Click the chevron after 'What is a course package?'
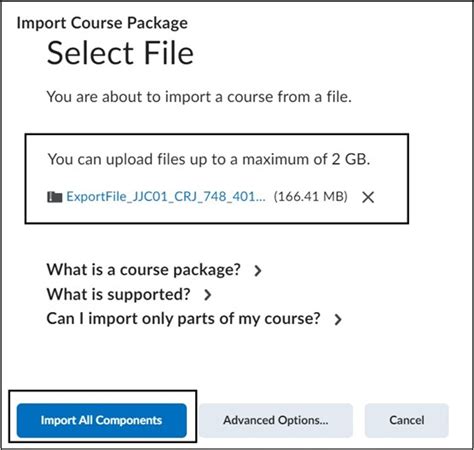The height and width of the screenshot is (450, 474). click(257, 271)
